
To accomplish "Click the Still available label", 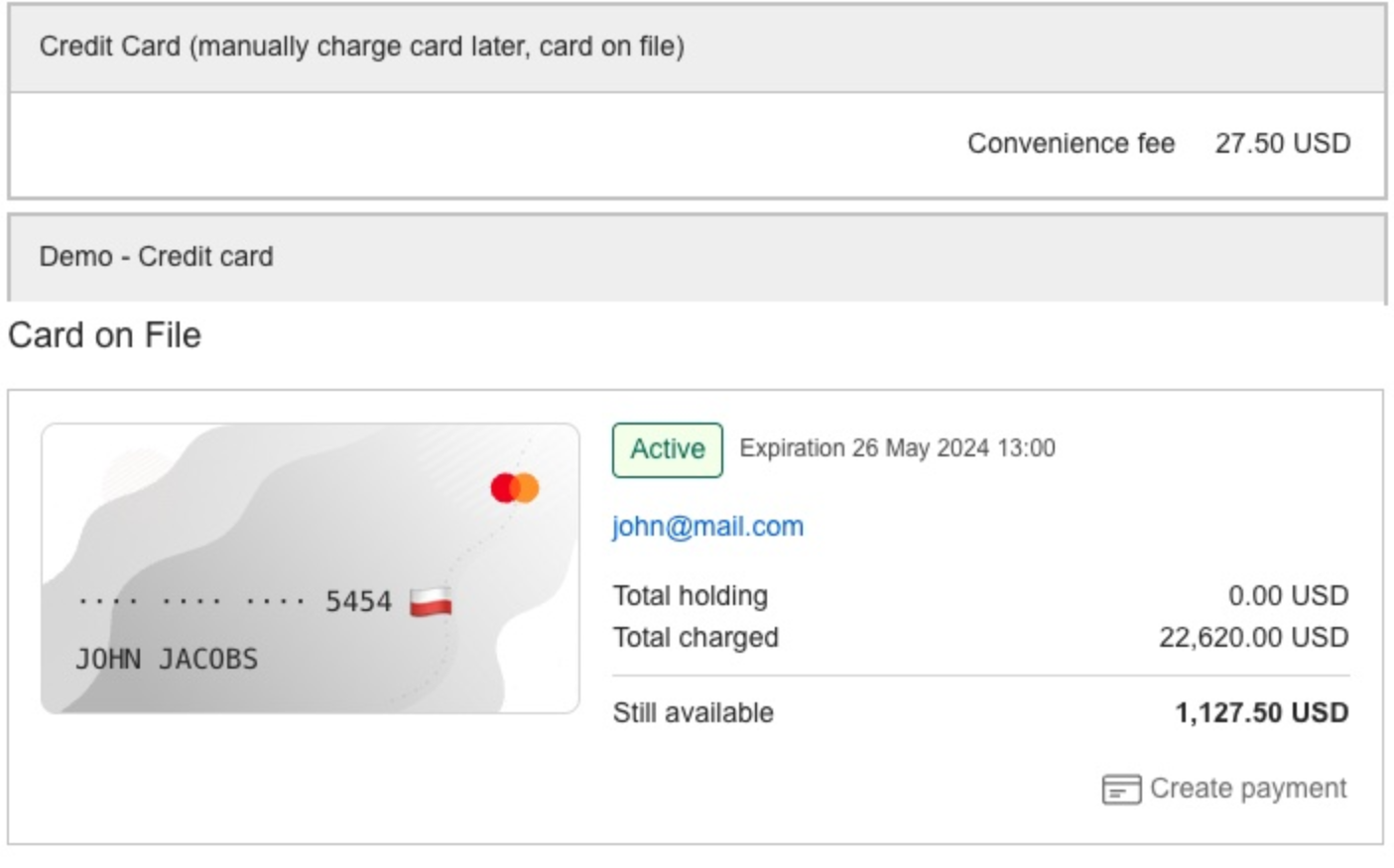I will (x=693, y=713).
